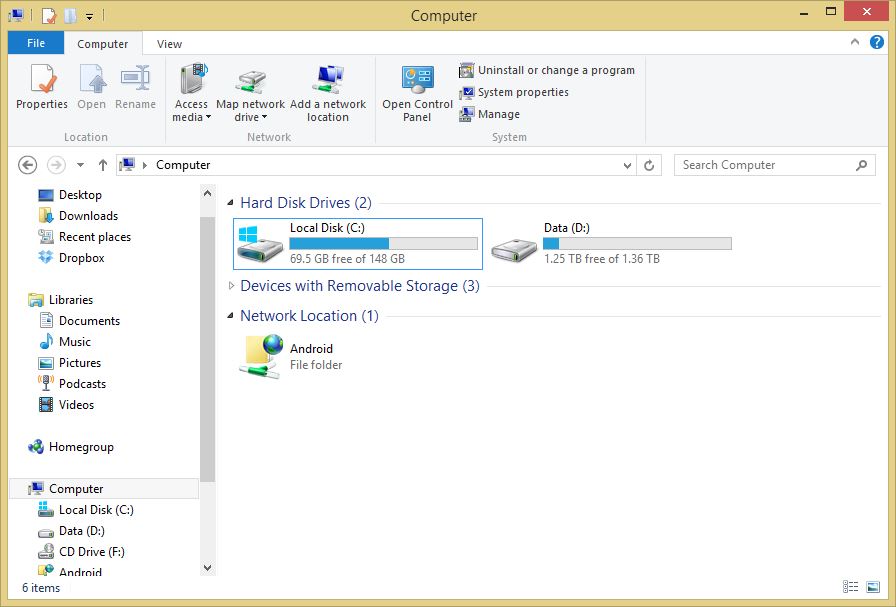Expand Devices with Removable Storage group

click(x=231, y=286)
